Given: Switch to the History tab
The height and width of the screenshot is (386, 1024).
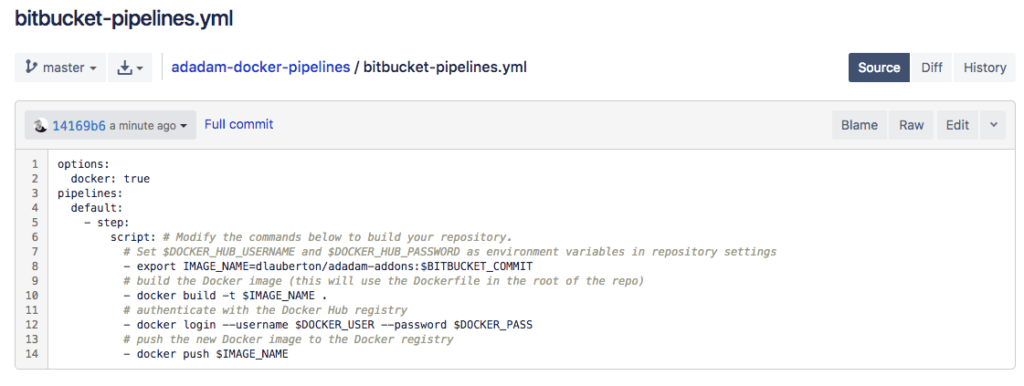Looking at the screenshot, I should pos(985,67).
